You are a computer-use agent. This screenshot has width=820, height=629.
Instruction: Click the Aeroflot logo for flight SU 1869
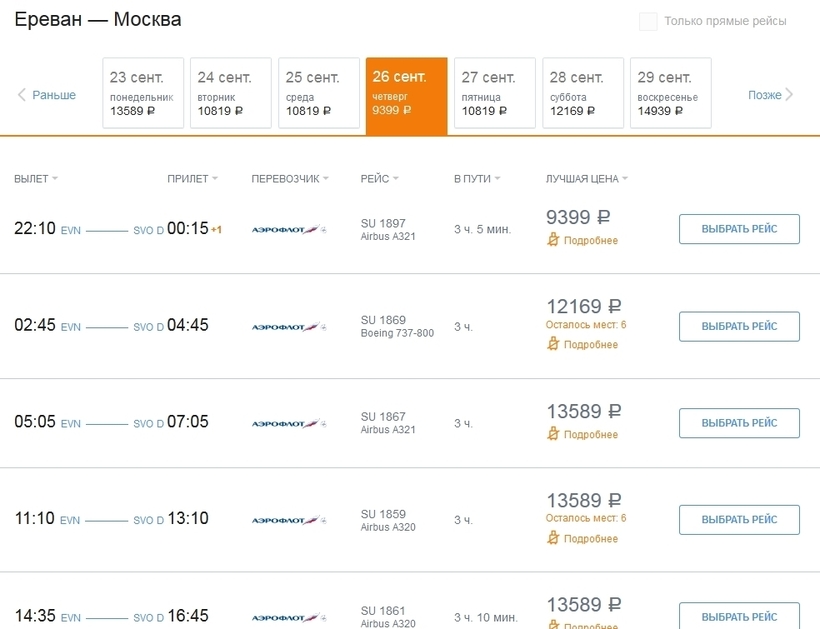[285, 327]
